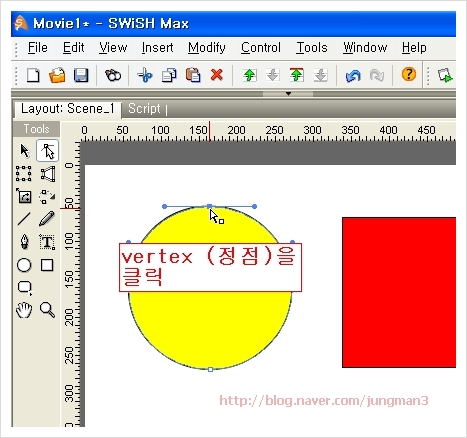
Task: Select the Line tool
Action: (24, 219)
